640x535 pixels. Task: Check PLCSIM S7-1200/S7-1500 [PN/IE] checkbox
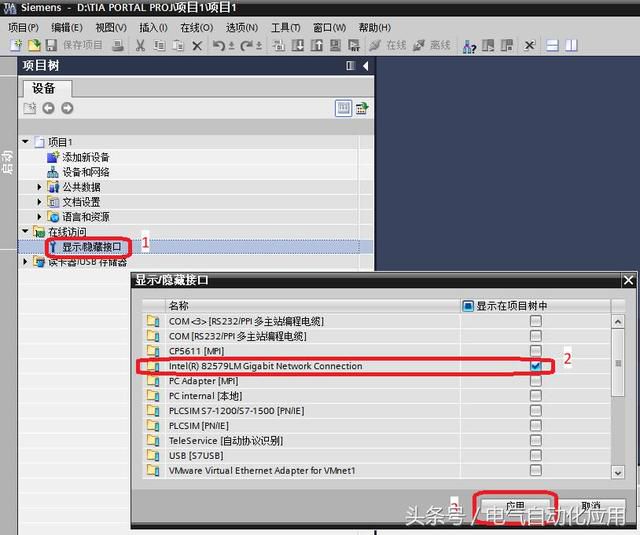click(x=536, y=411)
